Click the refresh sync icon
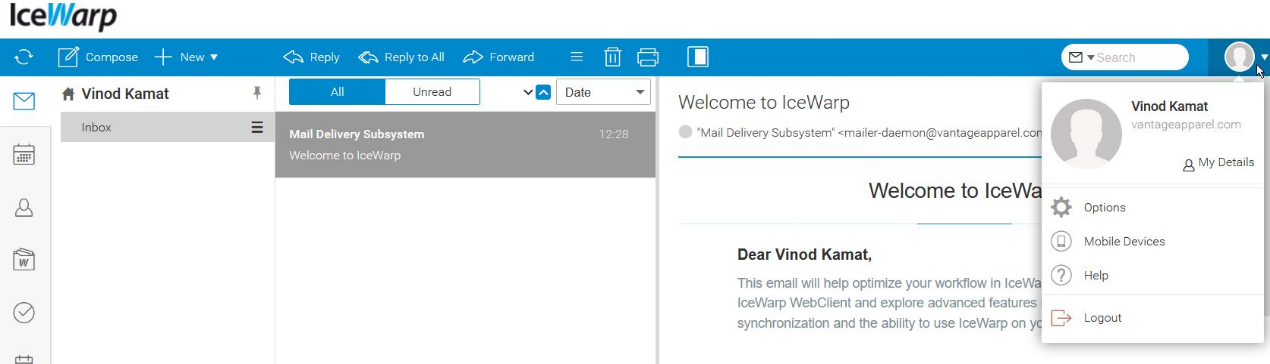Image resolution: width=1270 pixels, height=364 pixels. 24,57
